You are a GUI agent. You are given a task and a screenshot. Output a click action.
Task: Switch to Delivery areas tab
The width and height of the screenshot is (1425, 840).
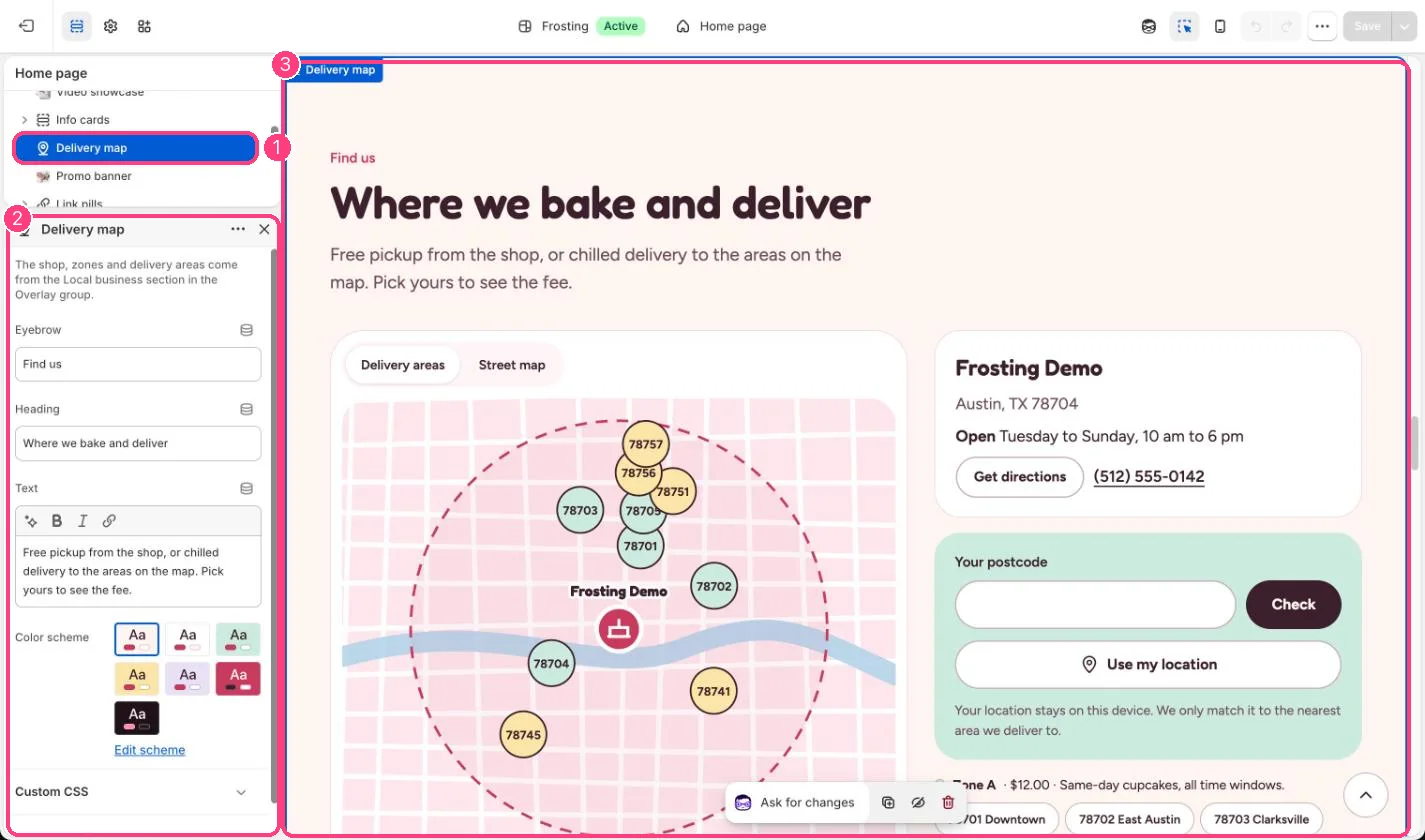pyautogui.click(x=403, y=365)
